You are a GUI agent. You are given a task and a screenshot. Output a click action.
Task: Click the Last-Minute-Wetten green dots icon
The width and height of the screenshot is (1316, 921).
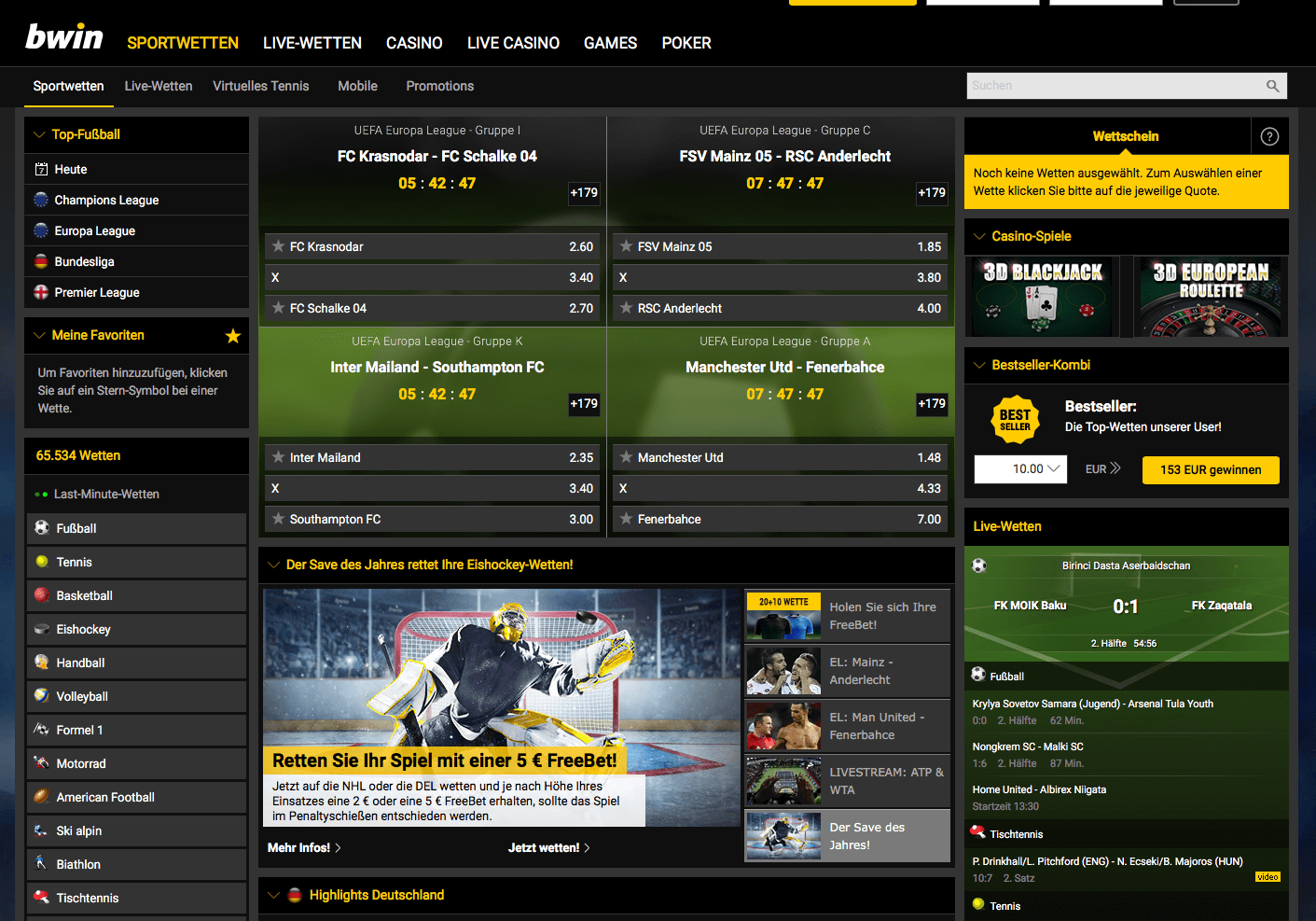coord(41,495)
